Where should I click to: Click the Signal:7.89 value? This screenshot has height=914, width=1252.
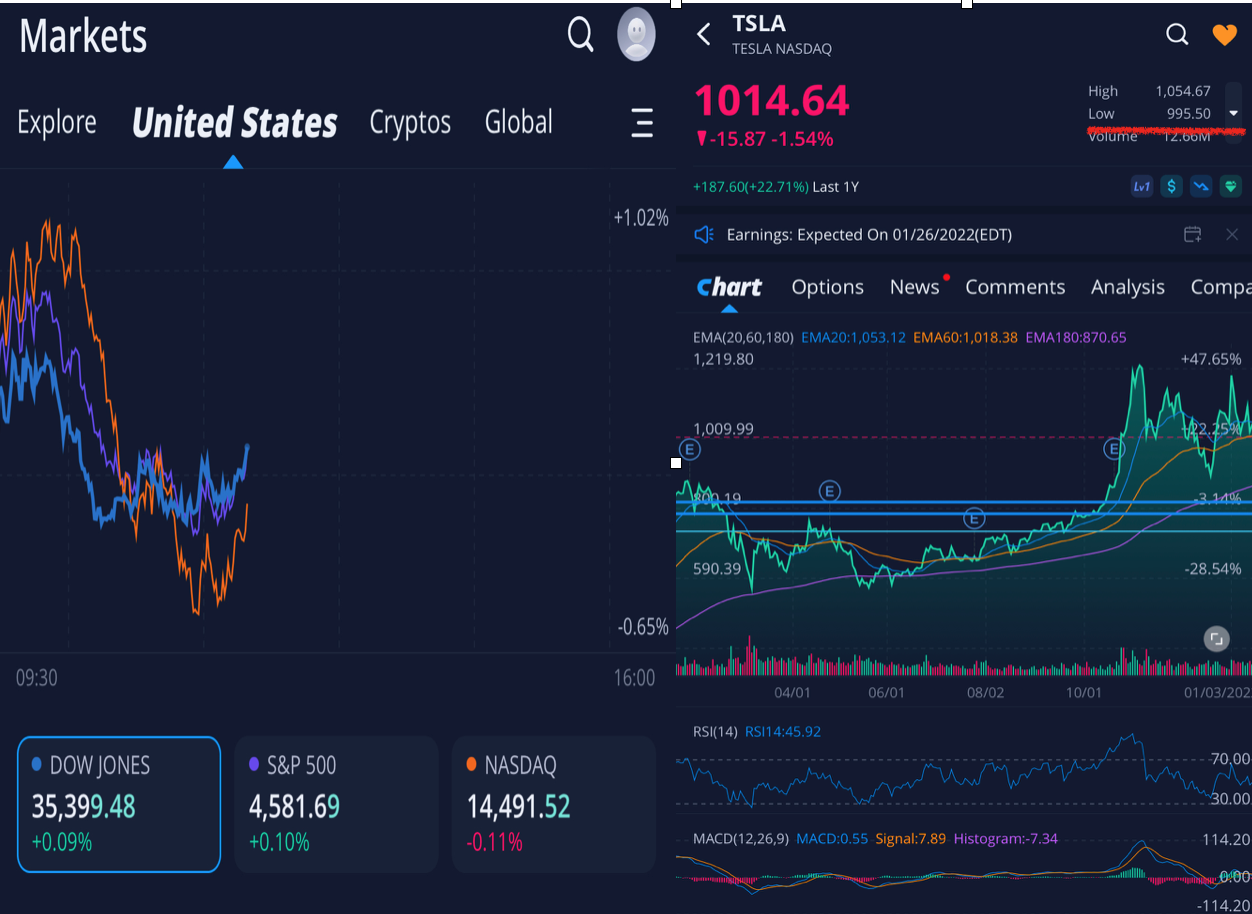coord(910,838)
